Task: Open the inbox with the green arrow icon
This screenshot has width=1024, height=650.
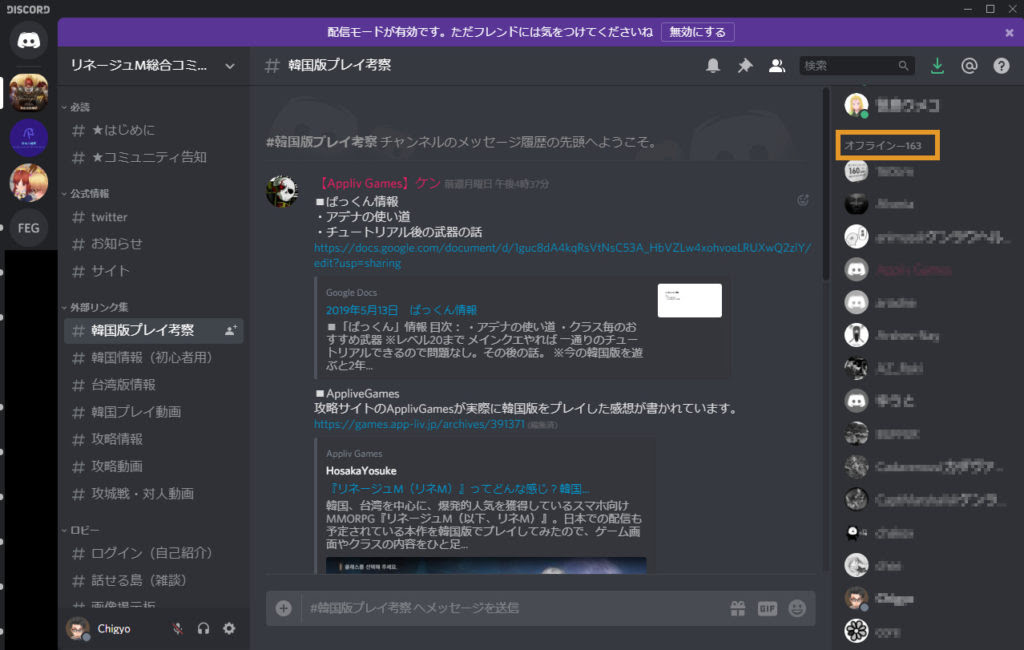Action: [x=937, y=64]
